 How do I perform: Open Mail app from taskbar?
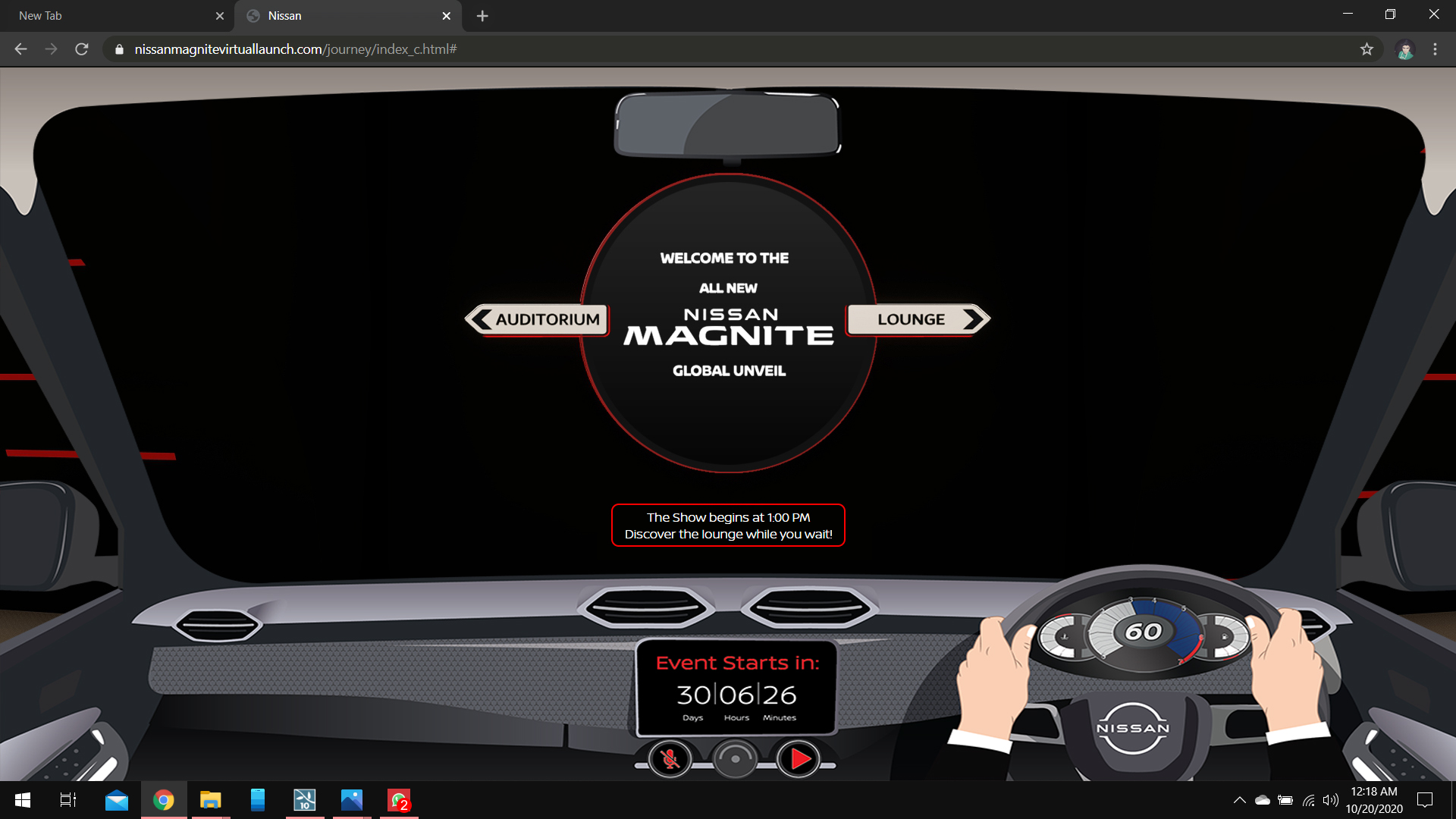(x=116, y=800)
